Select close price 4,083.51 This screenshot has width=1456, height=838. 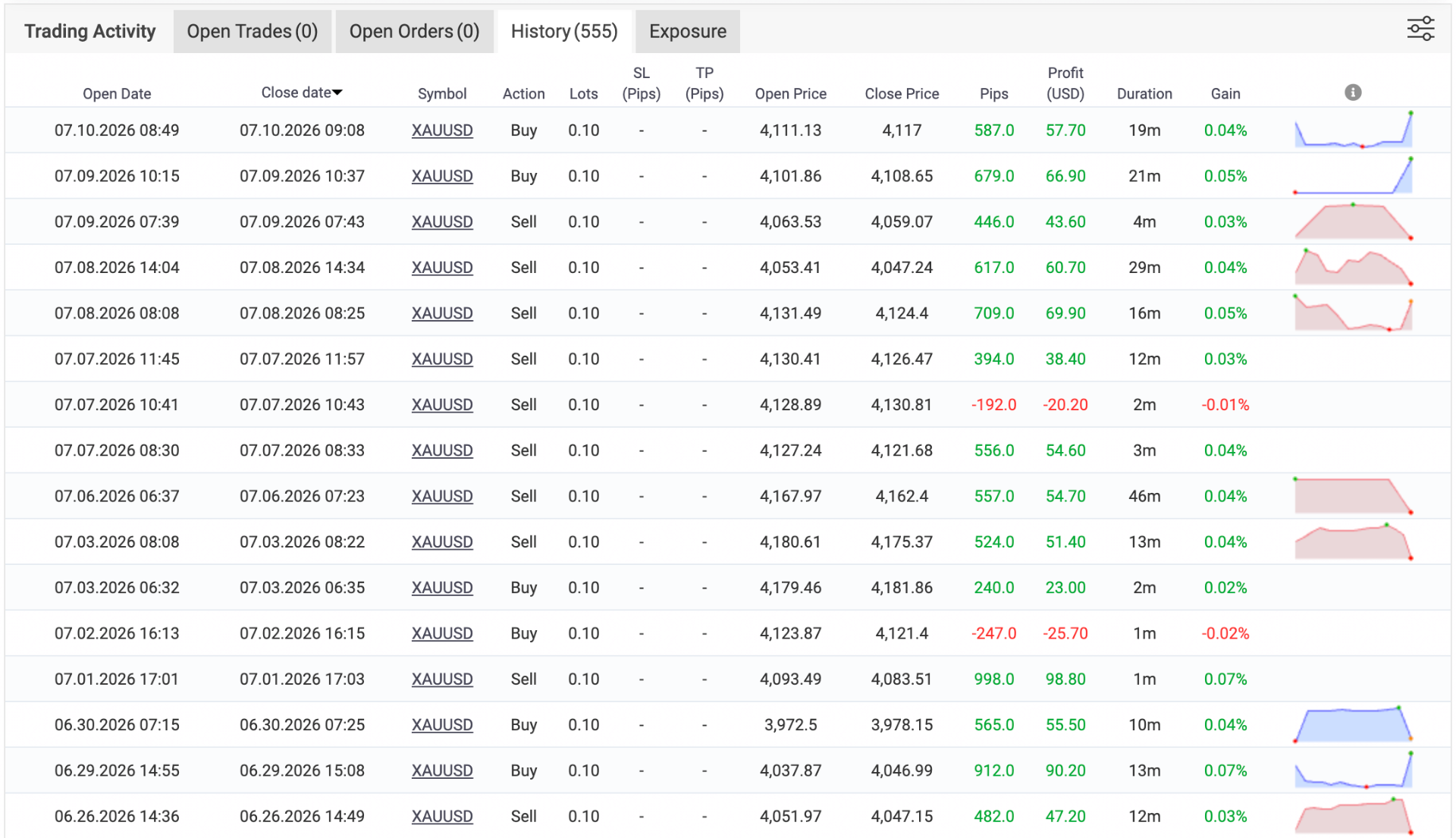[902, 680]
